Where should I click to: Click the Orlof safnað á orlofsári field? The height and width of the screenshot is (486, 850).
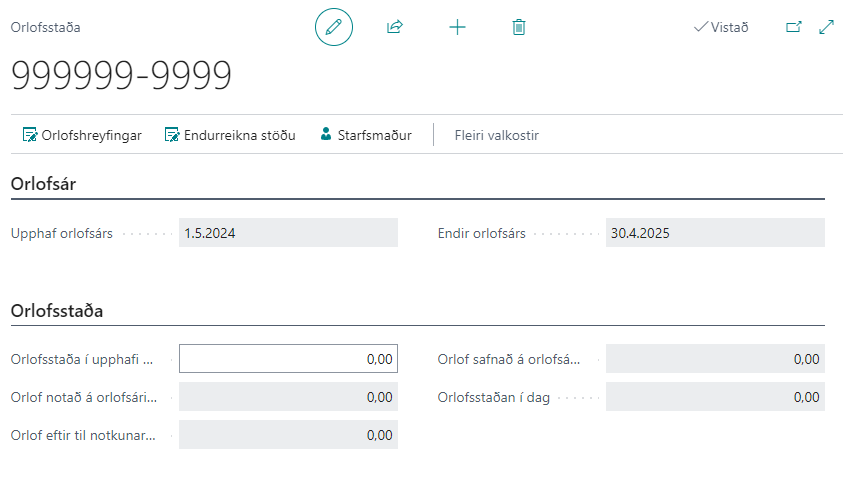(x=715, y=359)
